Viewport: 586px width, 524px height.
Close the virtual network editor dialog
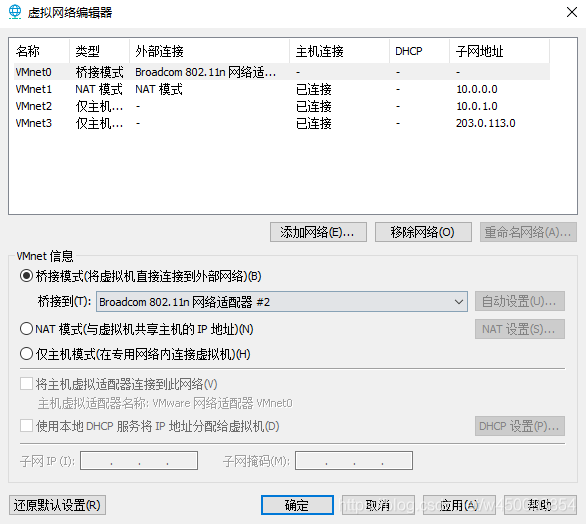pyautogui.click(x=571, y=12)
